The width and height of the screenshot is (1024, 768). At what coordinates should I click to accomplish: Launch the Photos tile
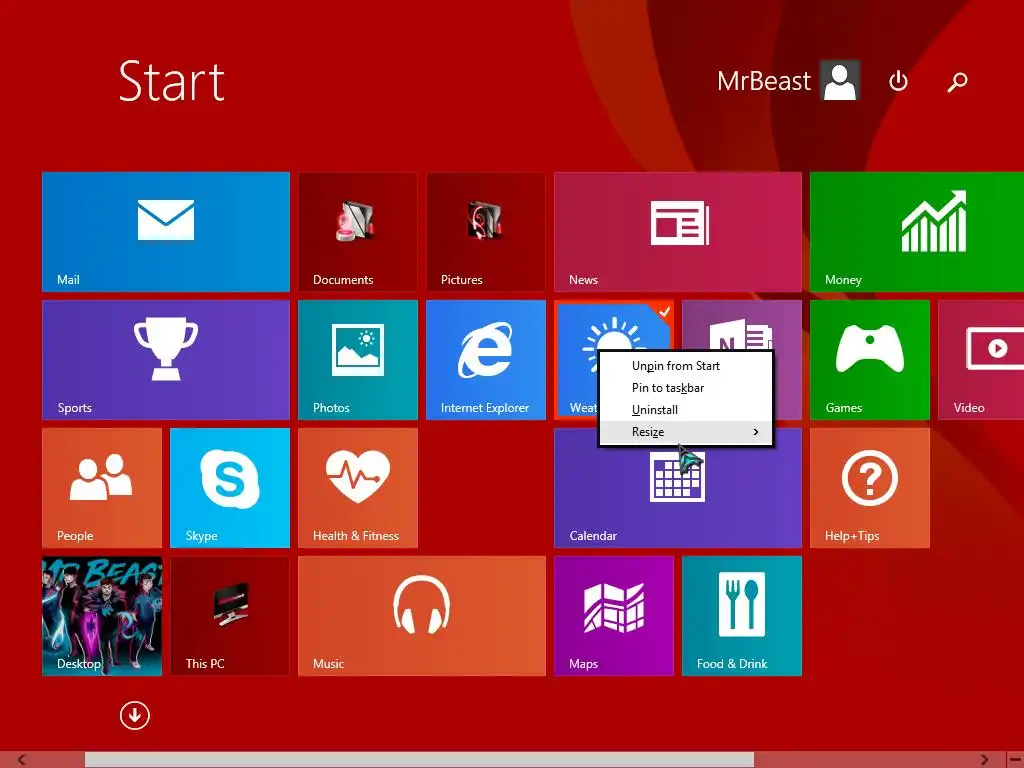pos(358,360)
